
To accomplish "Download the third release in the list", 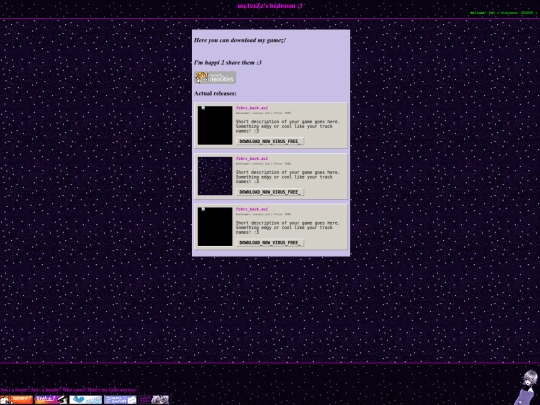I will click(x=270, y=242).
